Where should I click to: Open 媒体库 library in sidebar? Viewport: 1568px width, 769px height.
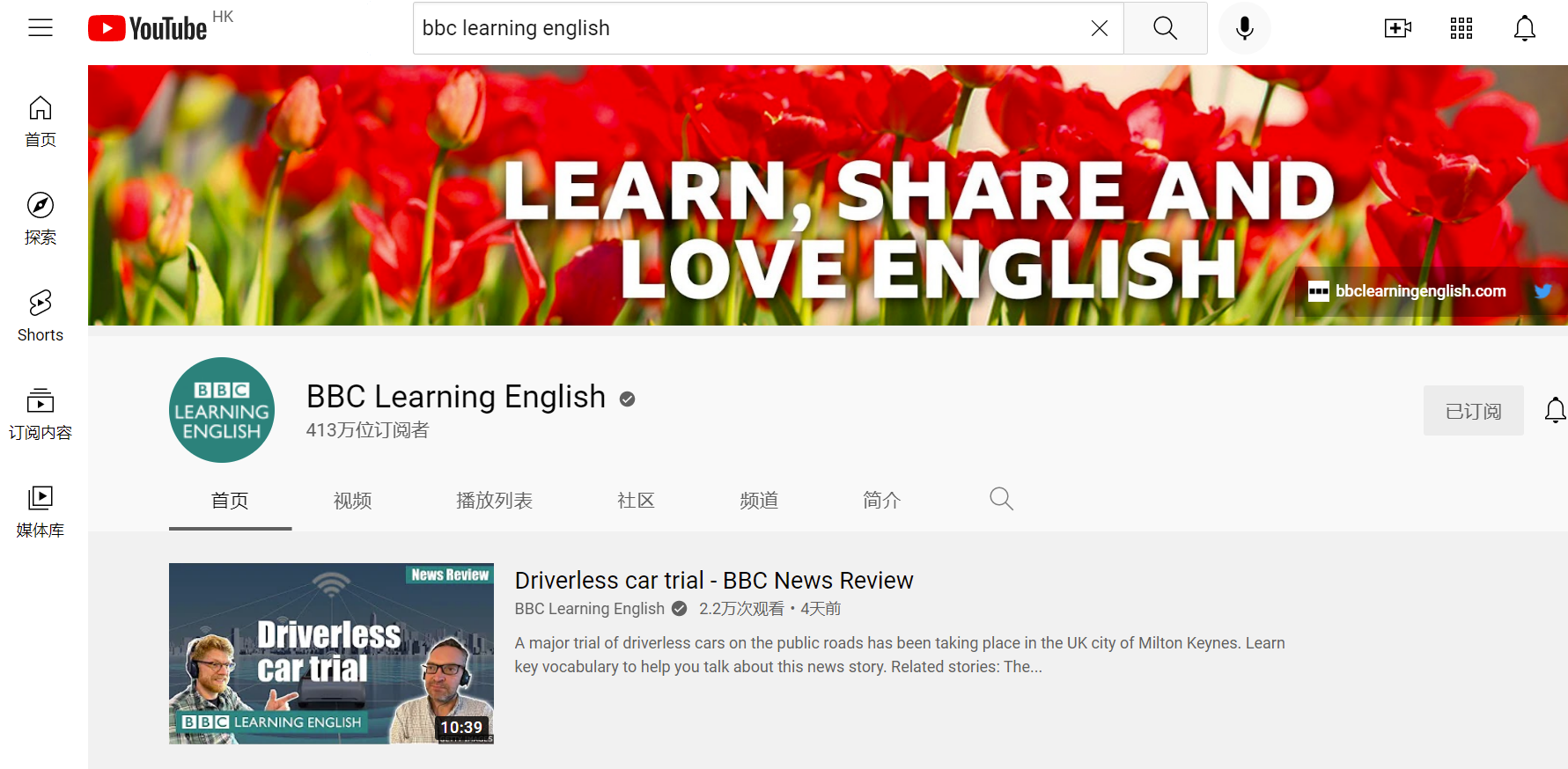tap(40, 512)
